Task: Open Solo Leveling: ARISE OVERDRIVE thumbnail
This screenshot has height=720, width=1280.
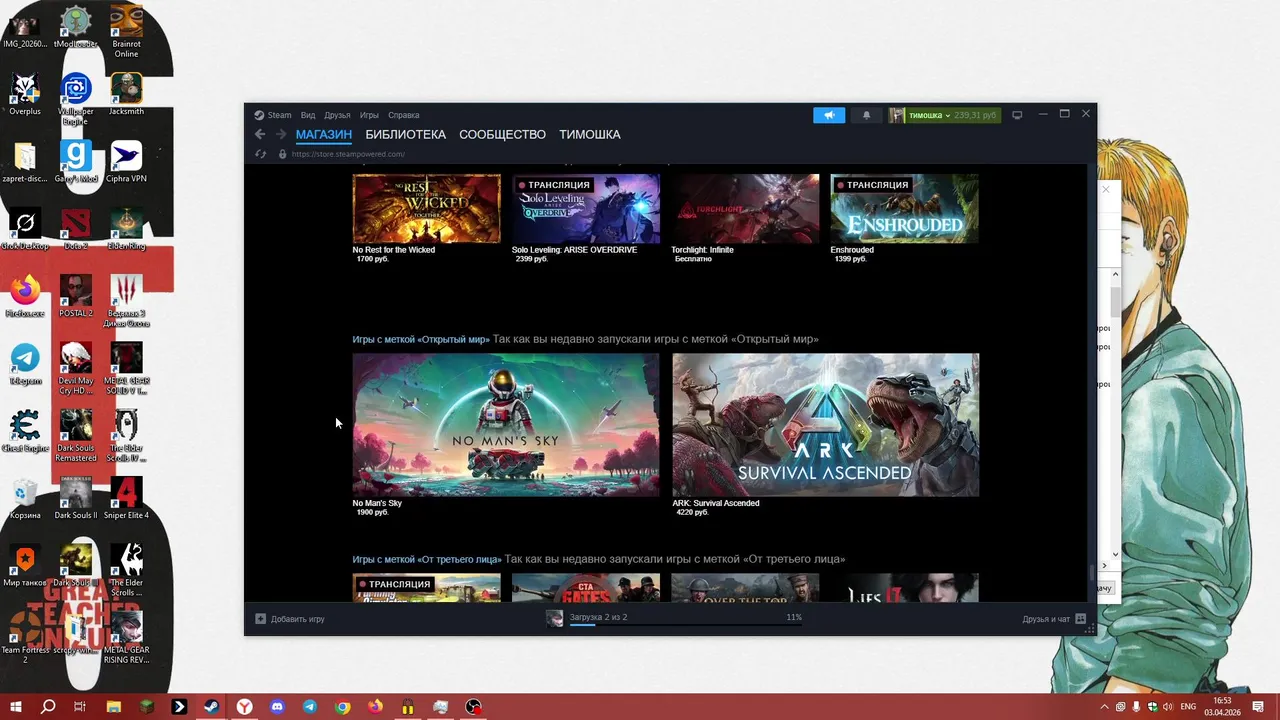Action: coord(586,208)
